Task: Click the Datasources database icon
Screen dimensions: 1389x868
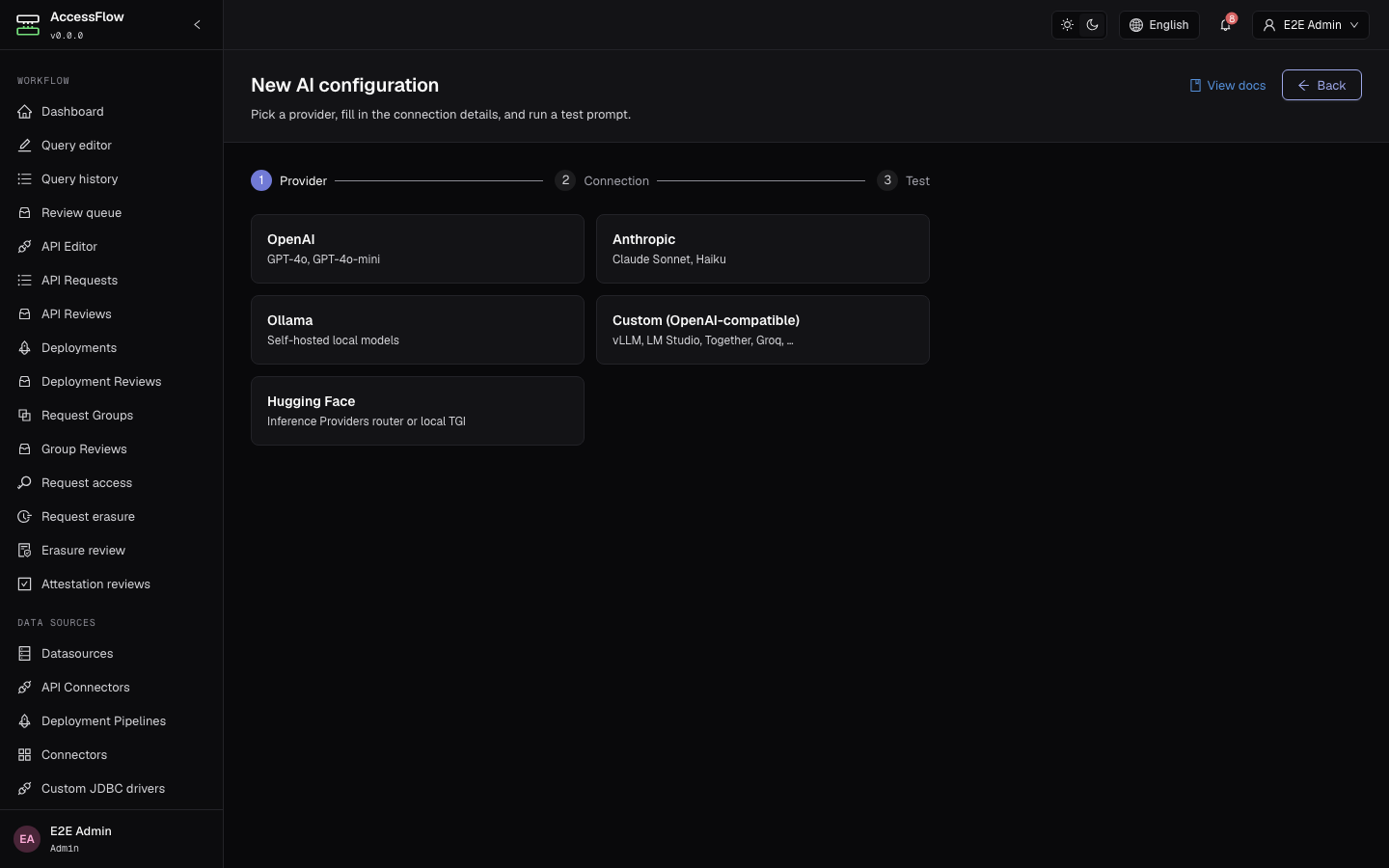Action: coord(25,654)
